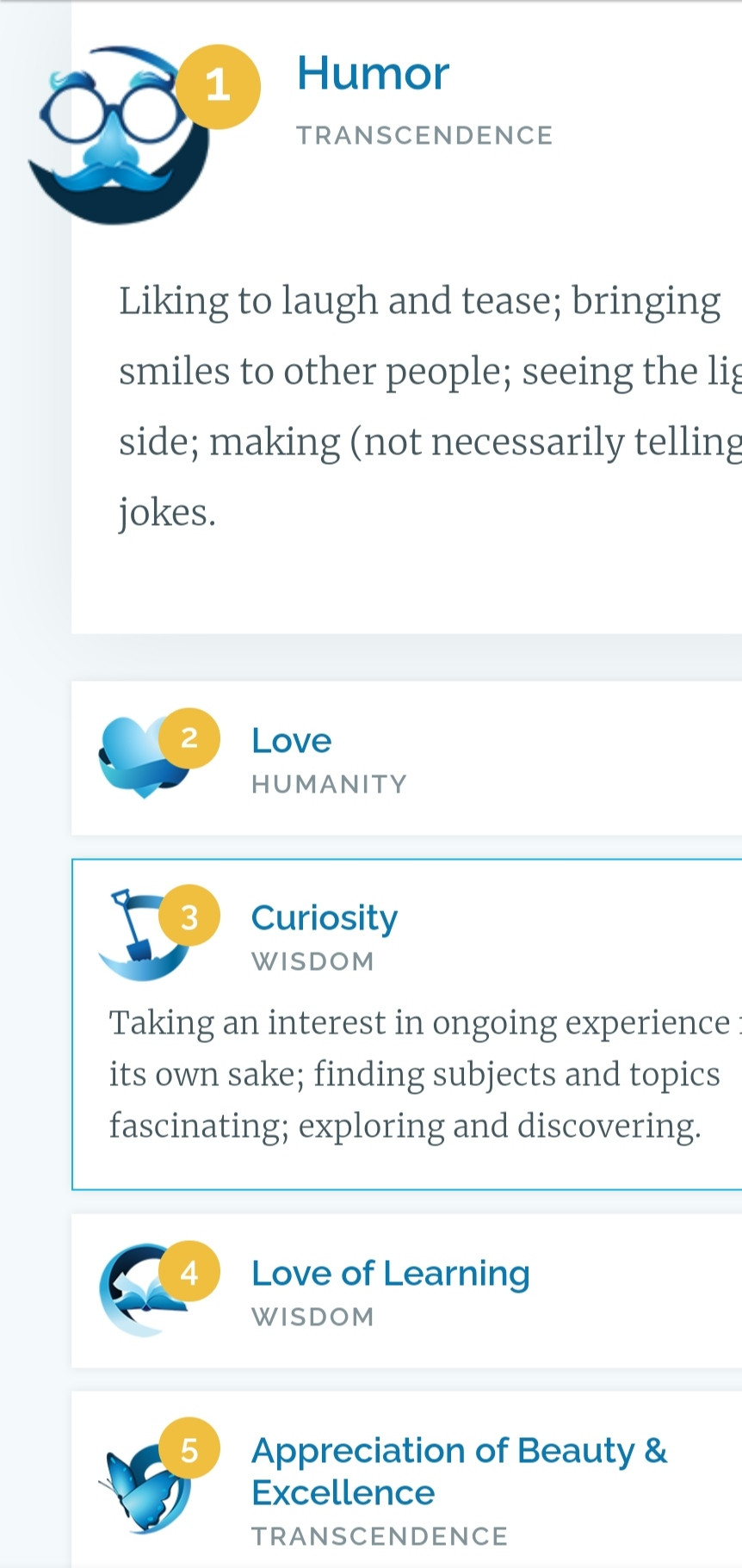Screen dimensions: 742x1568
Task: Click the HUMANITY category label
Action: pyautogui.click(x=329, y=784)
